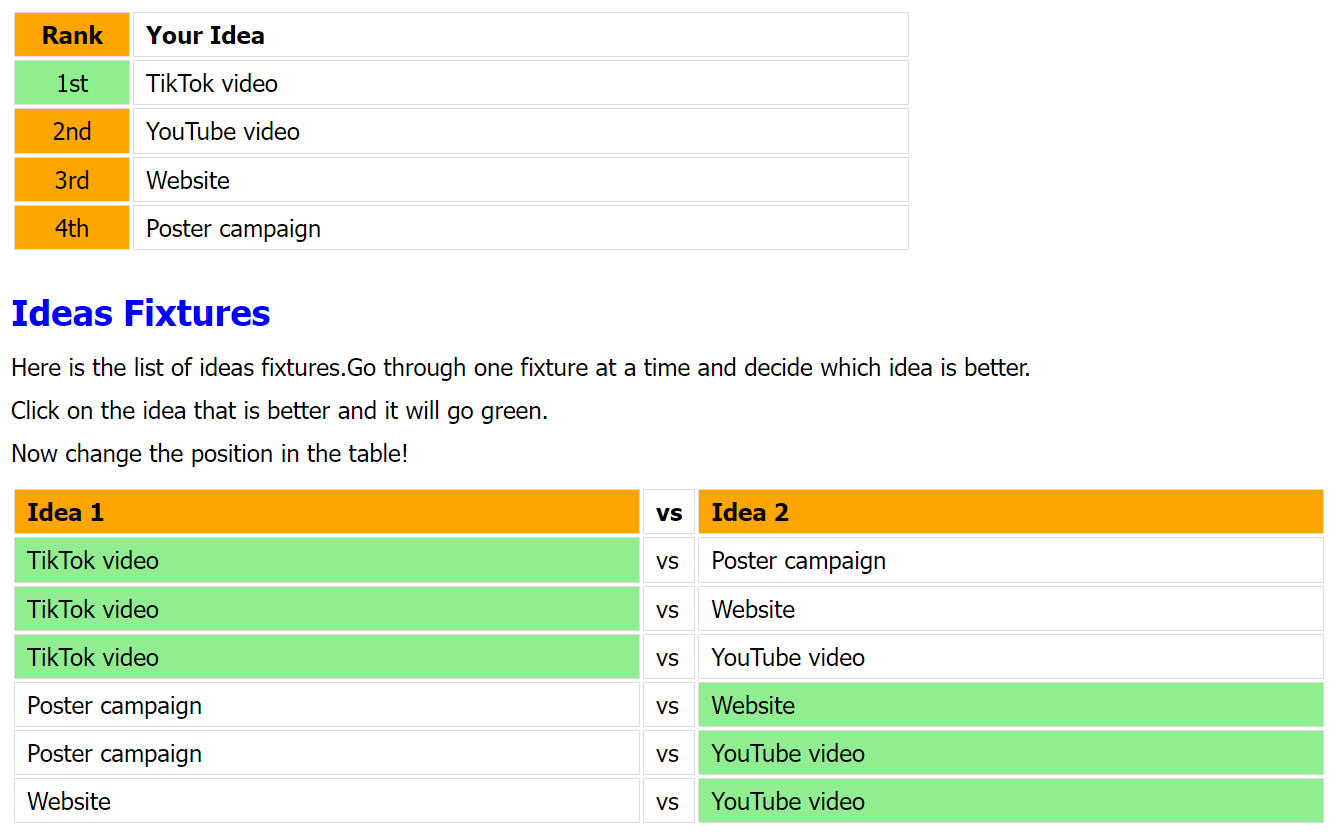Click the Ideas Fixtures heading
Viewport: 1339px width, 834px height.
coord(141,313)
